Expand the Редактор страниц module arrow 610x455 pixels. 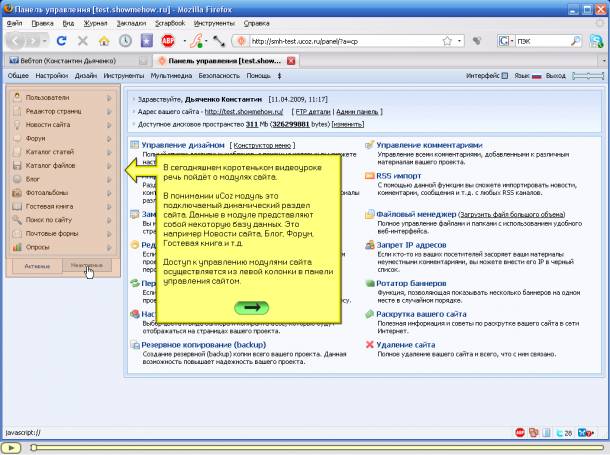[x=109, y=112]
